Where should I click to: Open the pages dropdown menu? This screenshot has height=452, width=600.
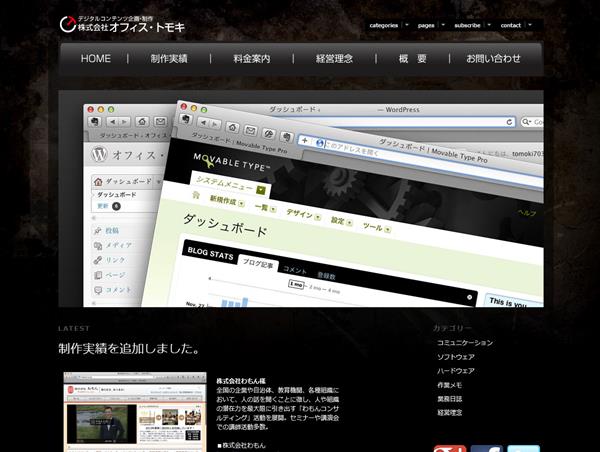pos(431,25)
